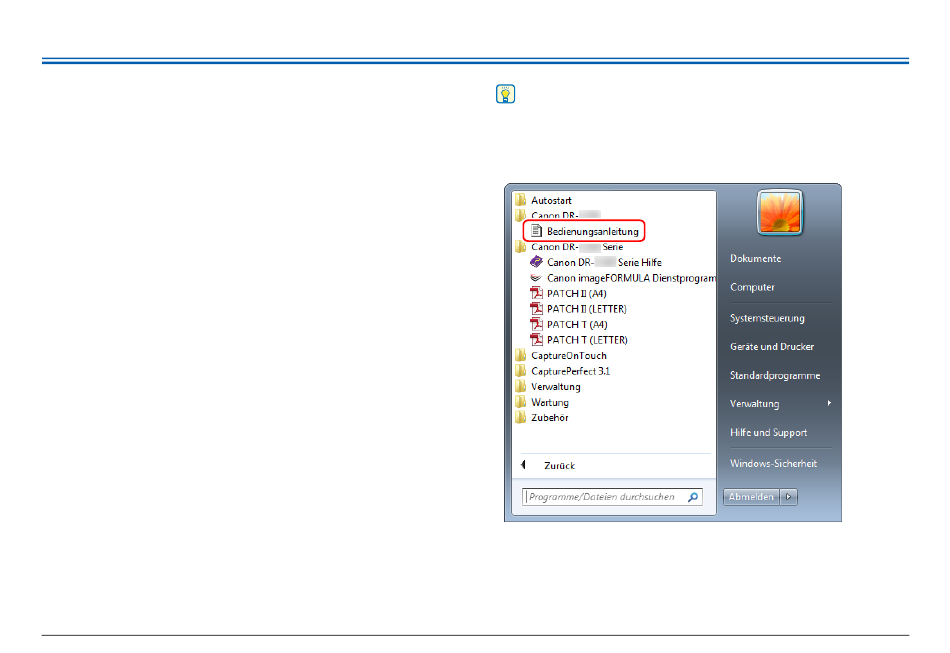Open the shutdown options arrow next to Abmelden
Image resolution: width=950 pixels, height=653 pixels.
pos(788,497)
